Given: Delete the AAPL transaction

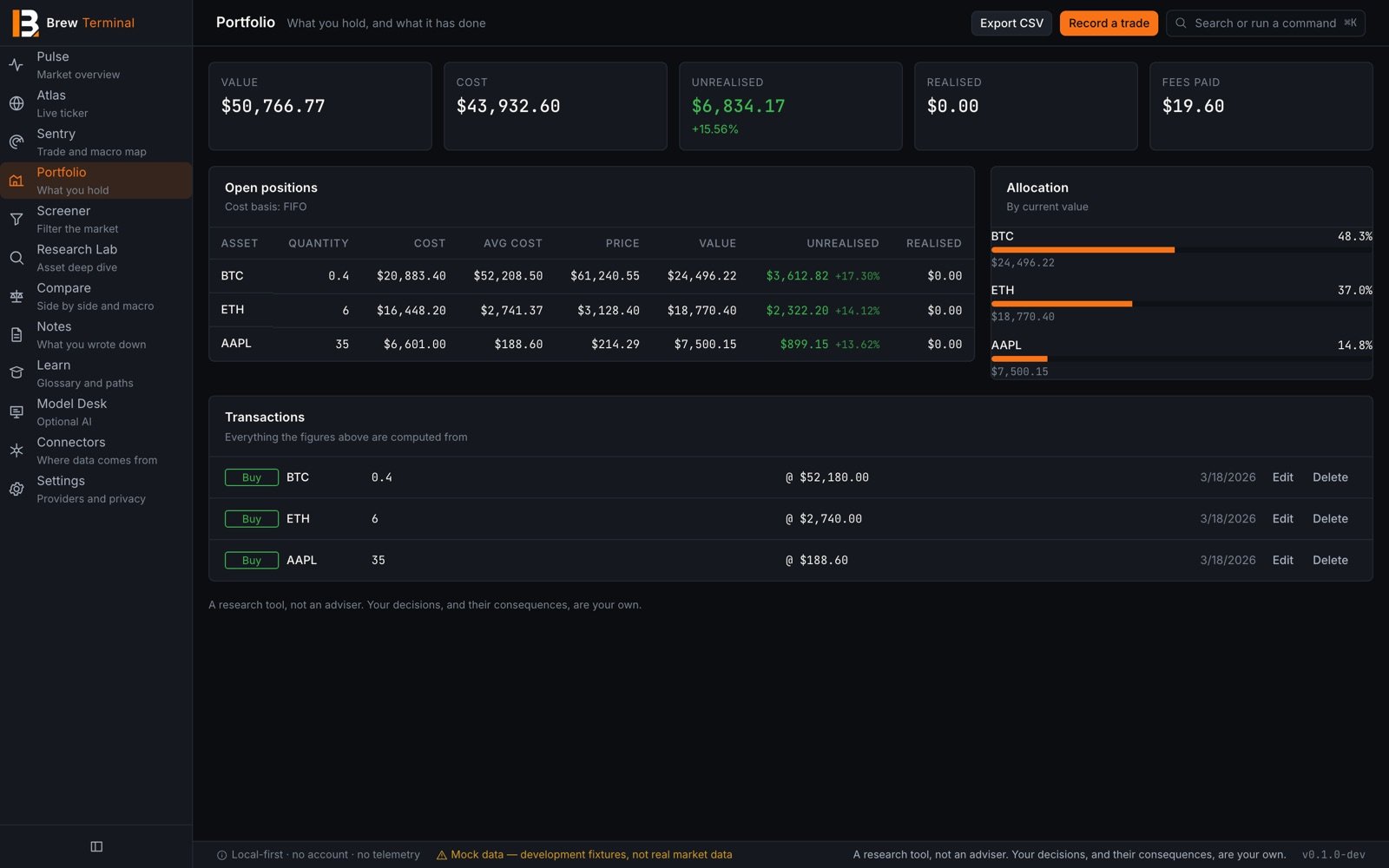Looking at the screenshot, I should click(x=1330, y=561).
